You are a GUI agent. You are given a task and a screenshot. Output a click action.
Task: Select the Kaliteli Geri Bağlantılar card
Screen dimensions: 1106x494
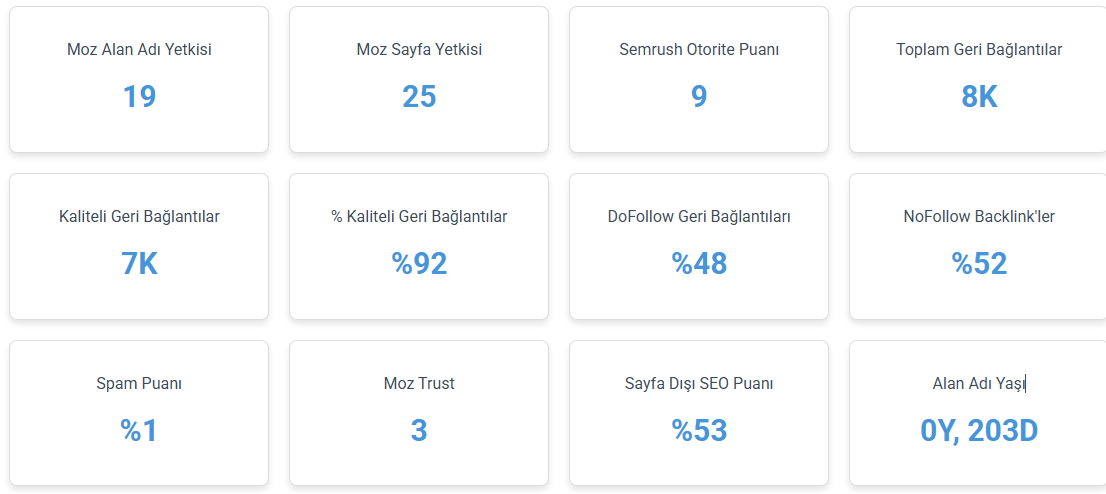coord(139,246)
